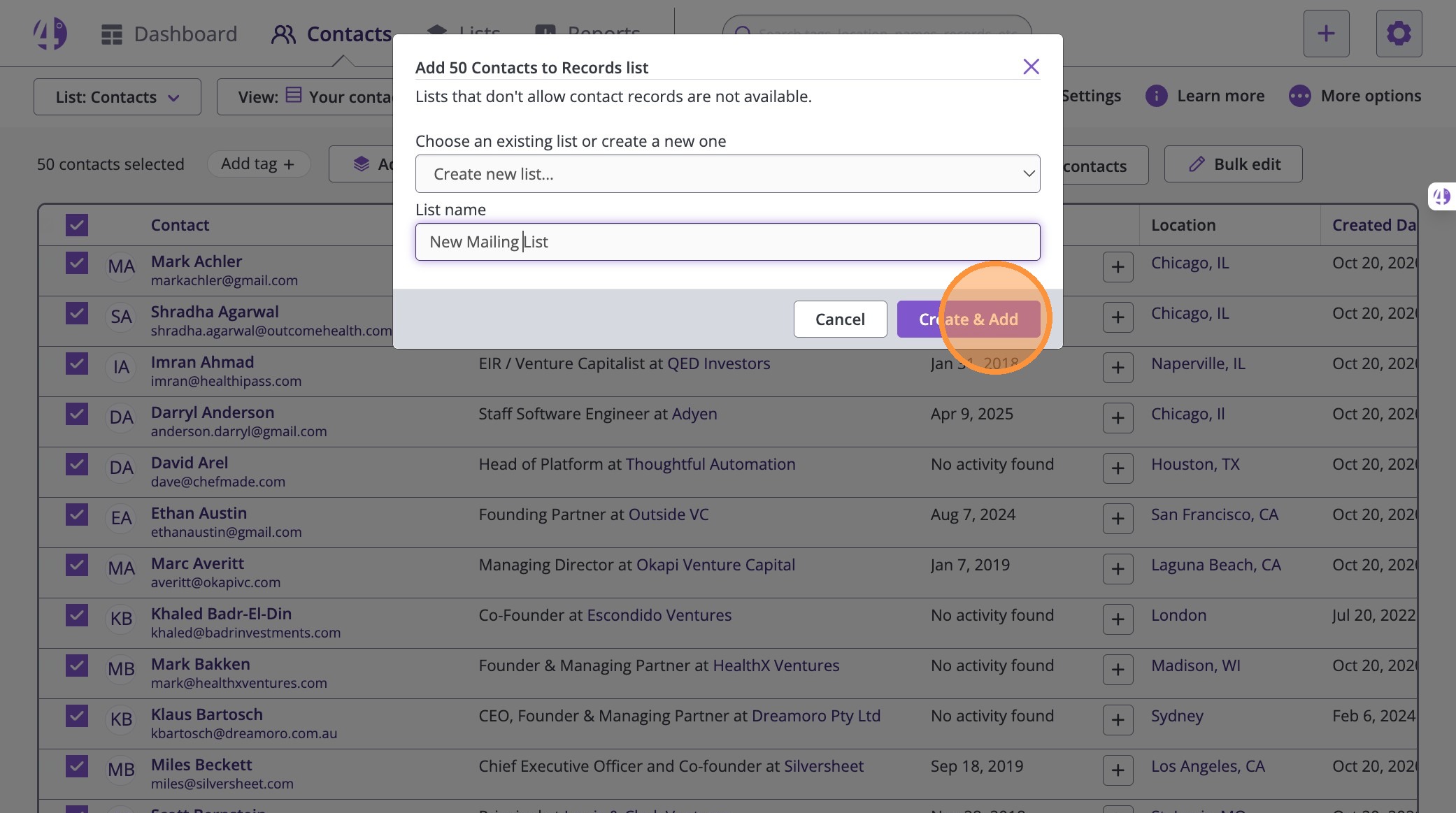Image resolution: width=1456 pixels, height=813 pixels.
Task: Click the plus button on Mark Achler row
Action: [1118, 267]
